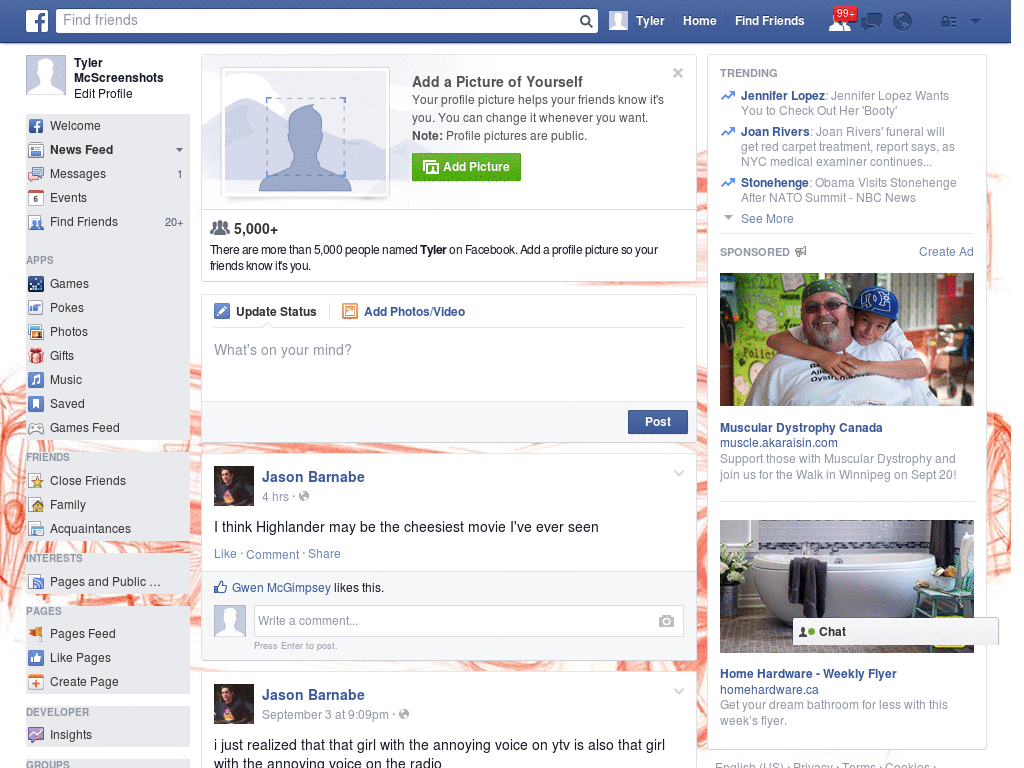Image resolution: width=1024 pixels, height=768 pixels.
Task: Click the Pokes icon
Action: (x=36, y=308)
